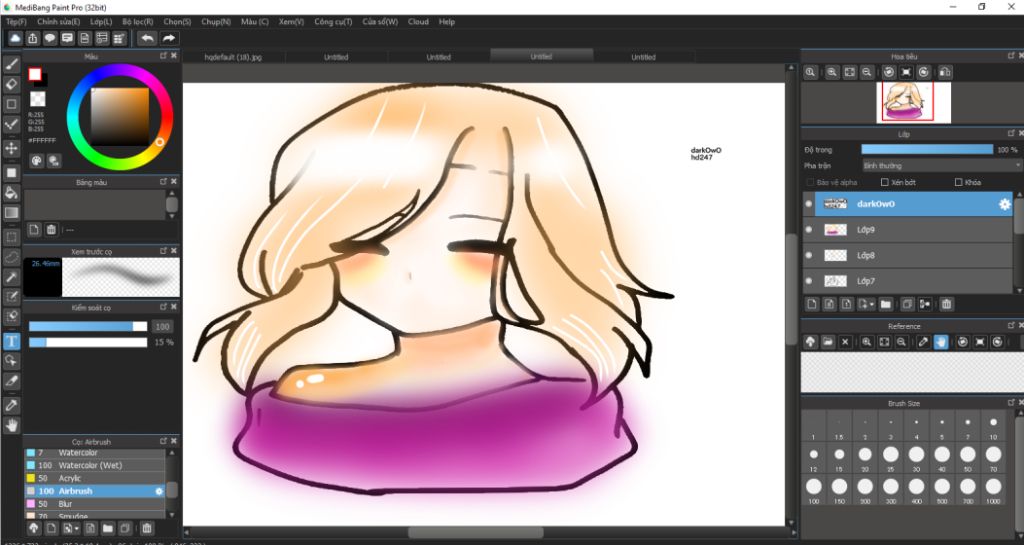Pick brush size 1000 preset
Image resolution: width=1024 pixels, height=545 pixels.
993,491
